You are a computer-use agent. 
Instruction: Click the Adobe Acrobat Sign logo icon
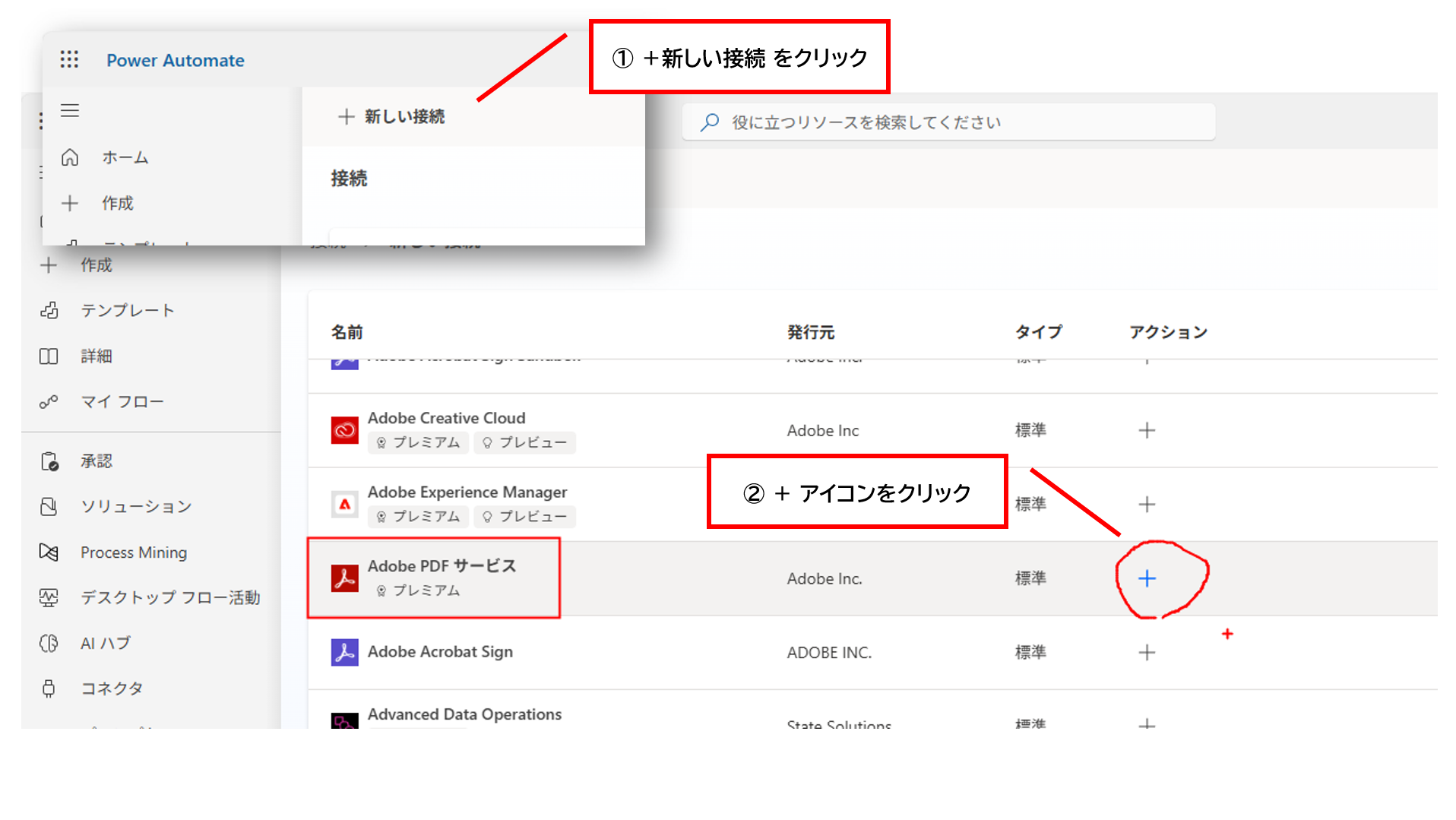click(344, 652)
